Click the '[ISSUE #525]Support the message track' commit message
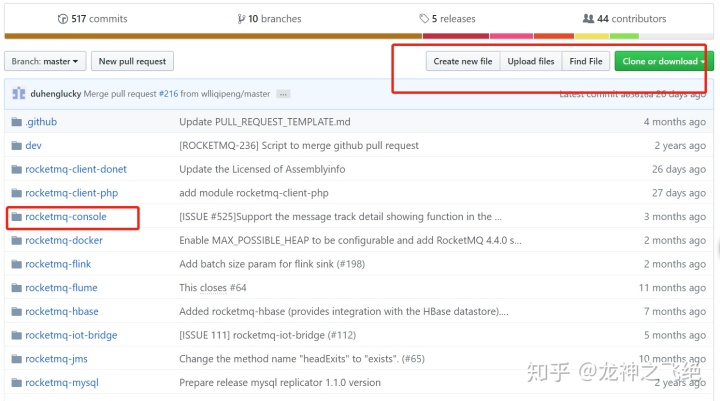Image resolution: width=720 pixels, height=401 pixels. (340, 216)
